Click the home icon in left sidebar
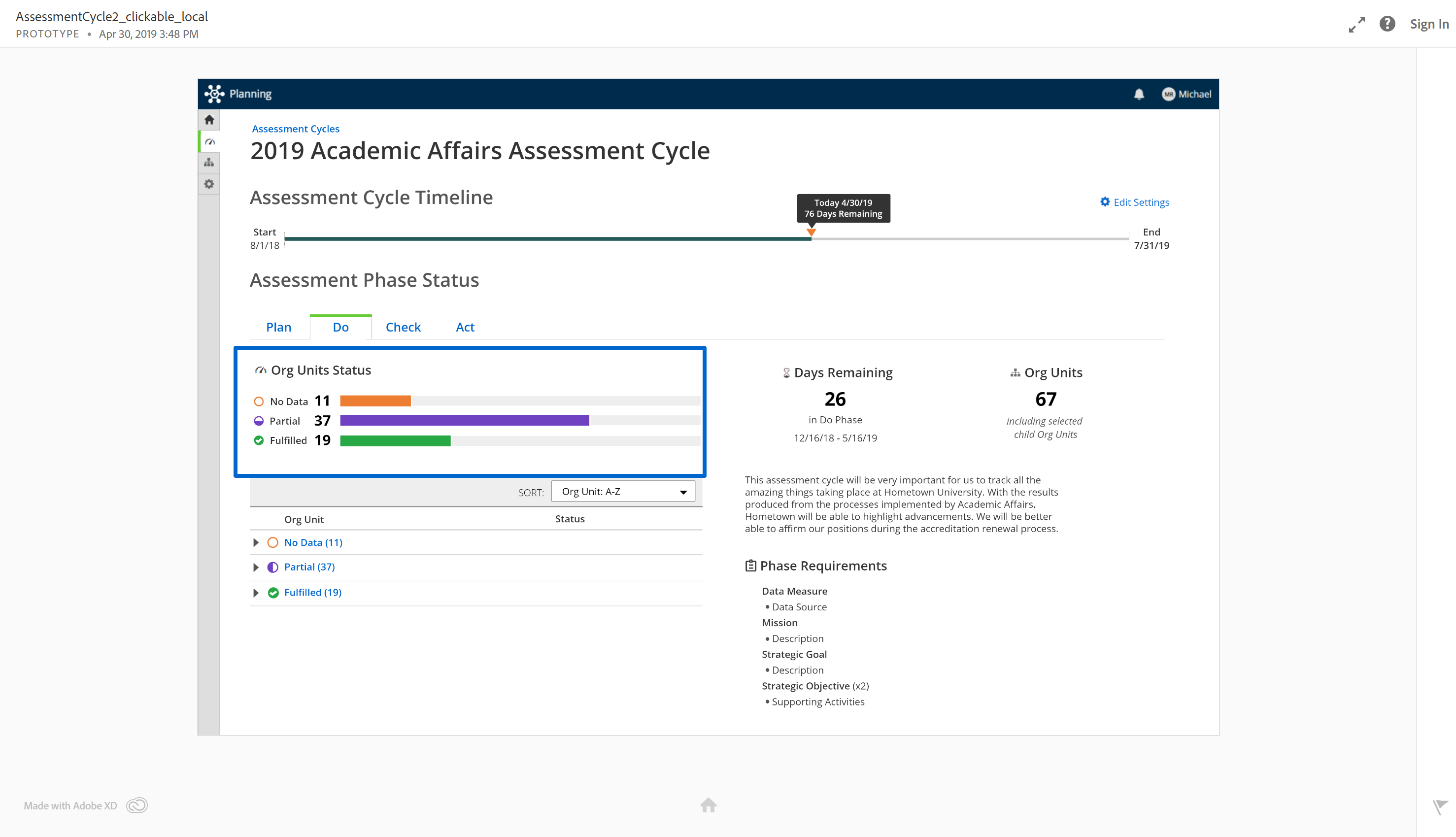This screenshot has width=1456, height=837. pyautogui.click(x=209, y=120)
